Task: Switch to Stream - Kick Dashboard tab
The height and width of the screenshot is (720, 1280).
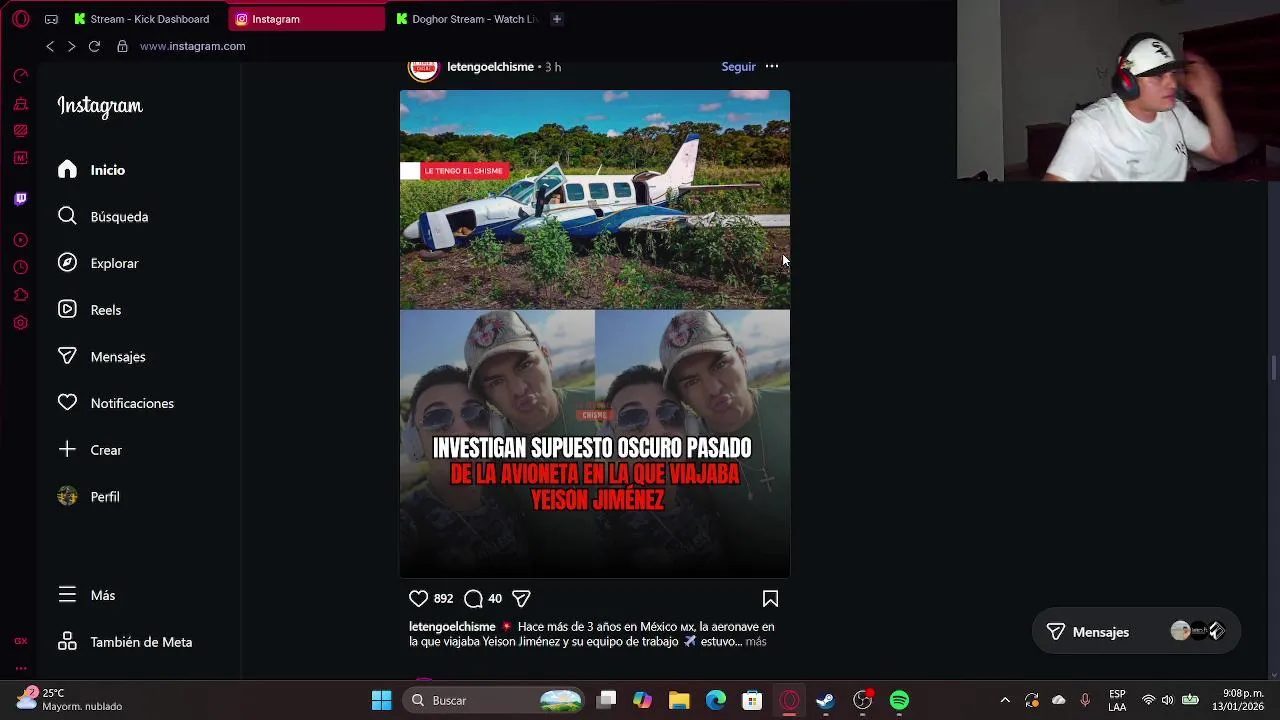Action: coord(142,19)
